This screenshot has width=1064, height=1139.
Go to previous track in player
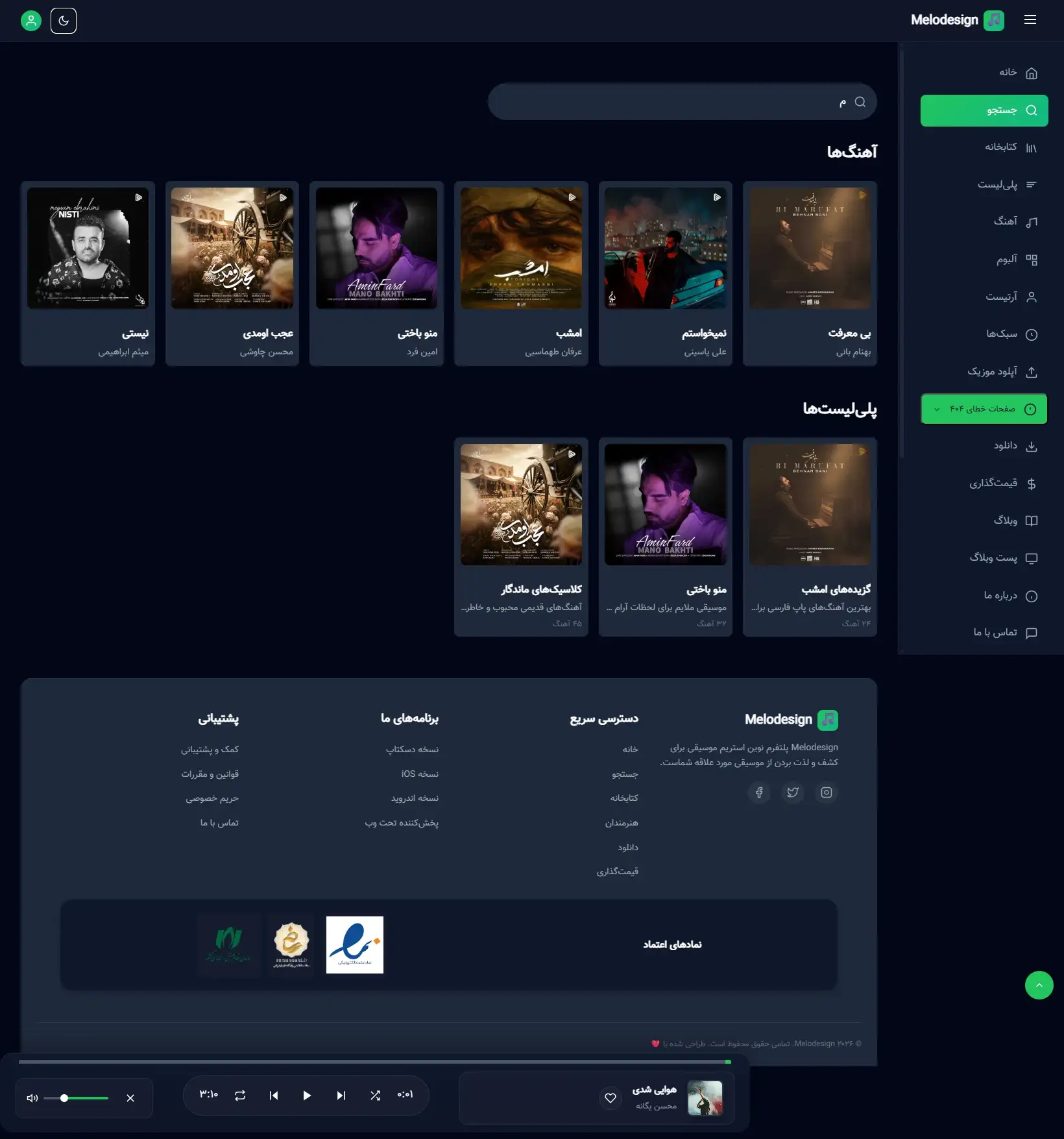tap(274, 1096)
